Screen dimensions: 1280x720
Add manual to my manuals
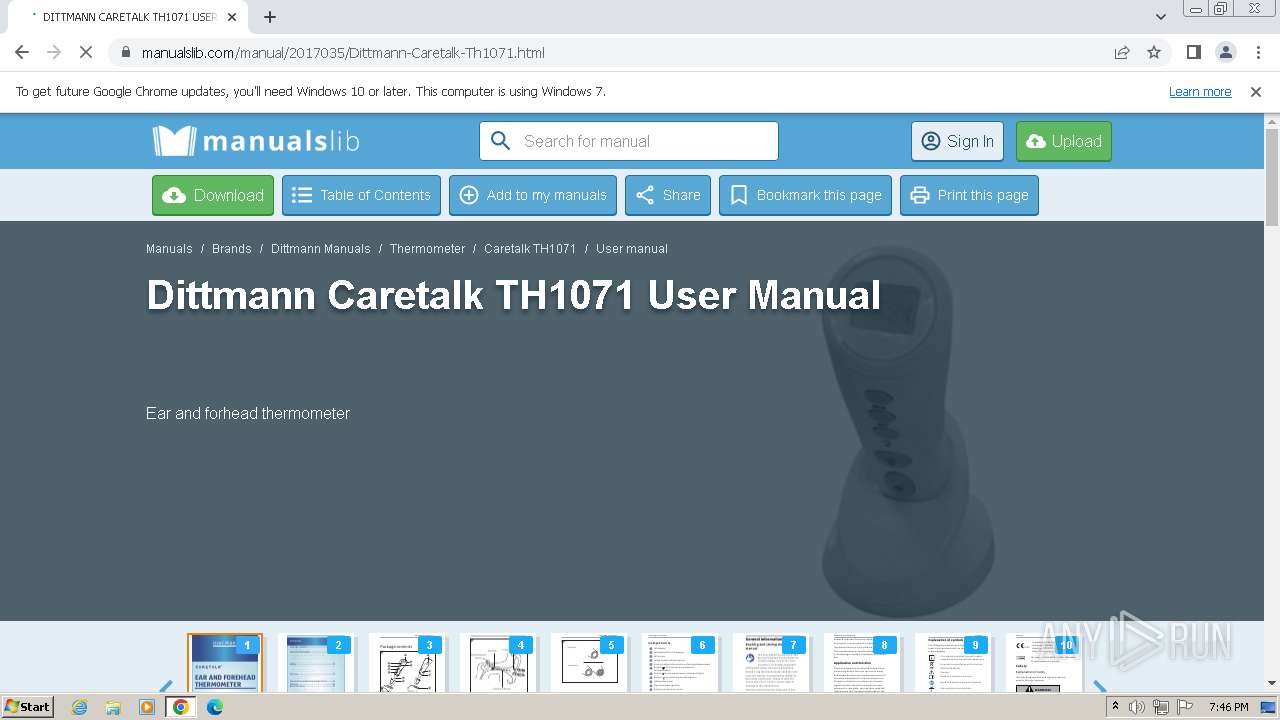pyautogui.click(x=533, y=195)
